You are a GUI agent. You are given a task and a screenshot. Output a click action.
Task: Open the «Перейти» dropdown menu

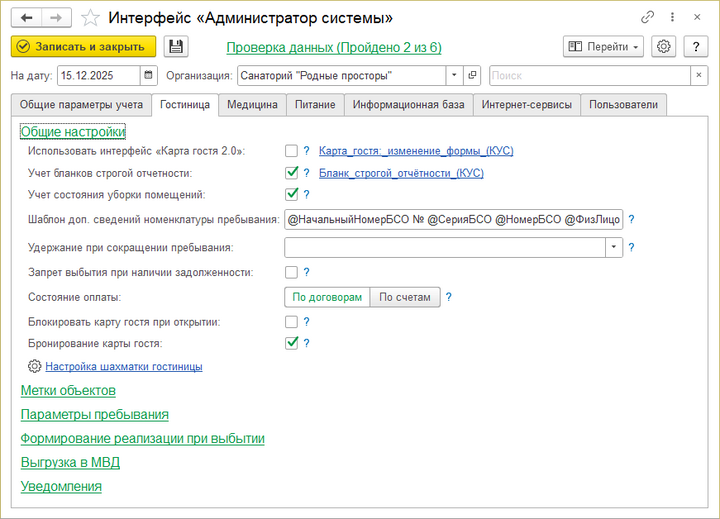pyautogui.click(x=603, y=47)
